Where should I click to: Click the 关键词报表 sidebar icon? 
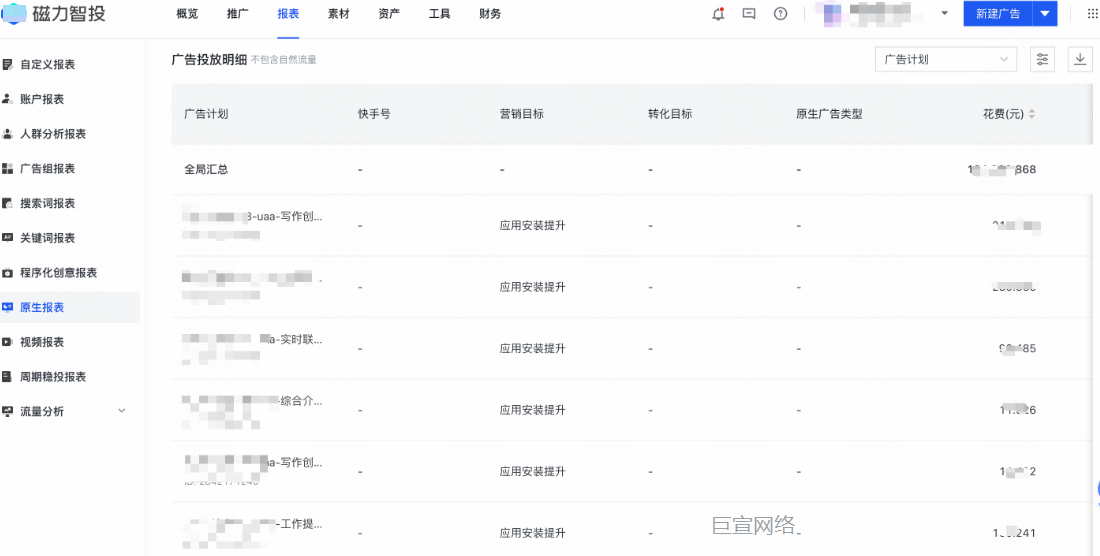coord(8,238)
